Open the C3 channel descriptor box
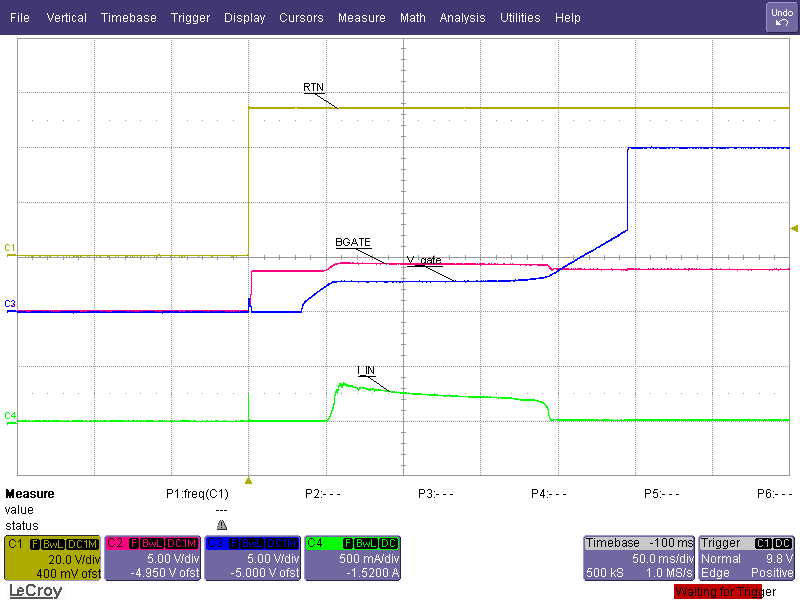Image resolution: width=800 pixels, height=600 pixels. pos(252,558)
